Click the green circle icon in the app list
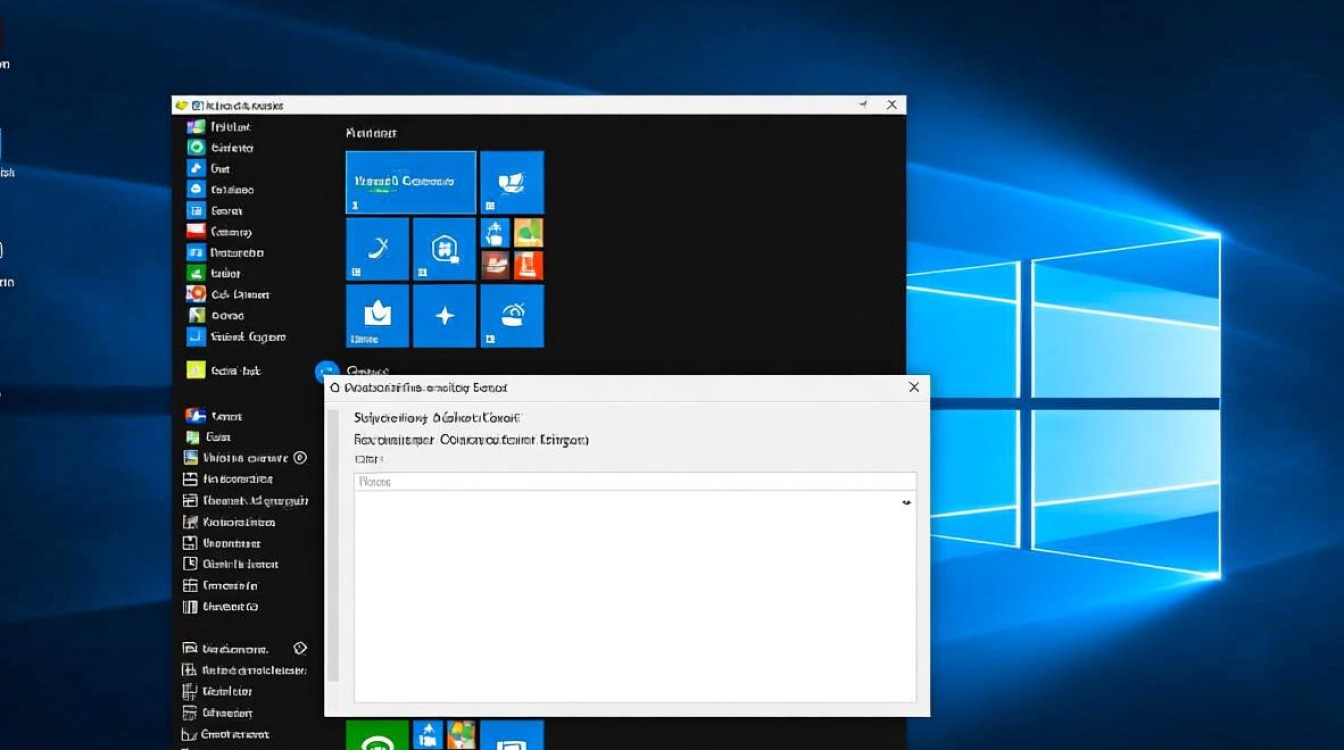This screenshot has height=750, width=1344. (x=196, y=147)
